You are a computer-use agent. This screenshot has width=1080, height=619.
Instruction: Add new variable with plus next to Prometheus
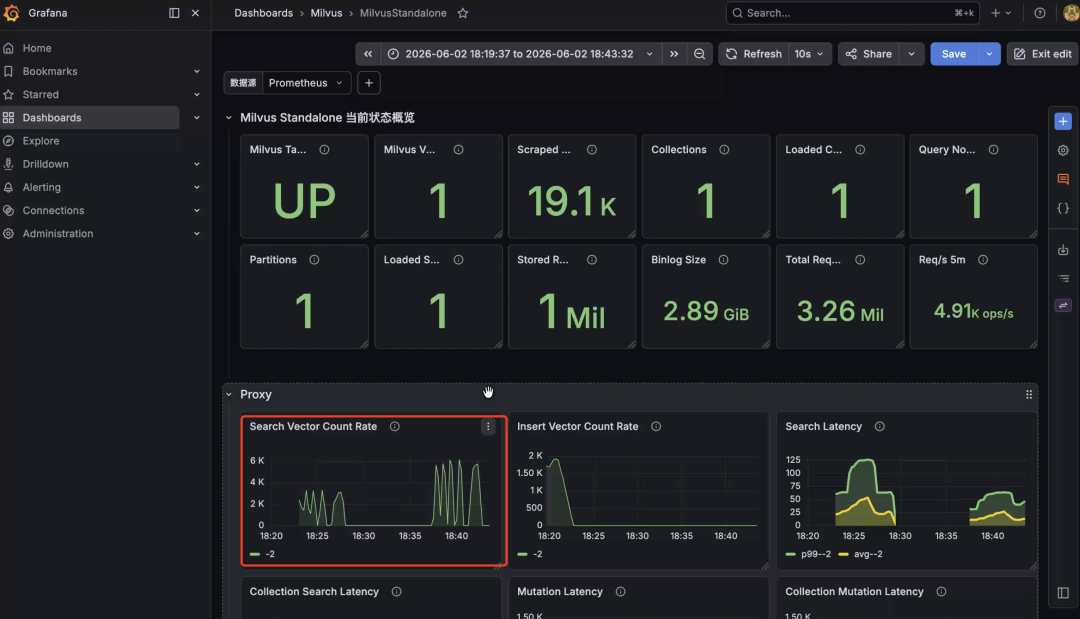coord(368,83)
